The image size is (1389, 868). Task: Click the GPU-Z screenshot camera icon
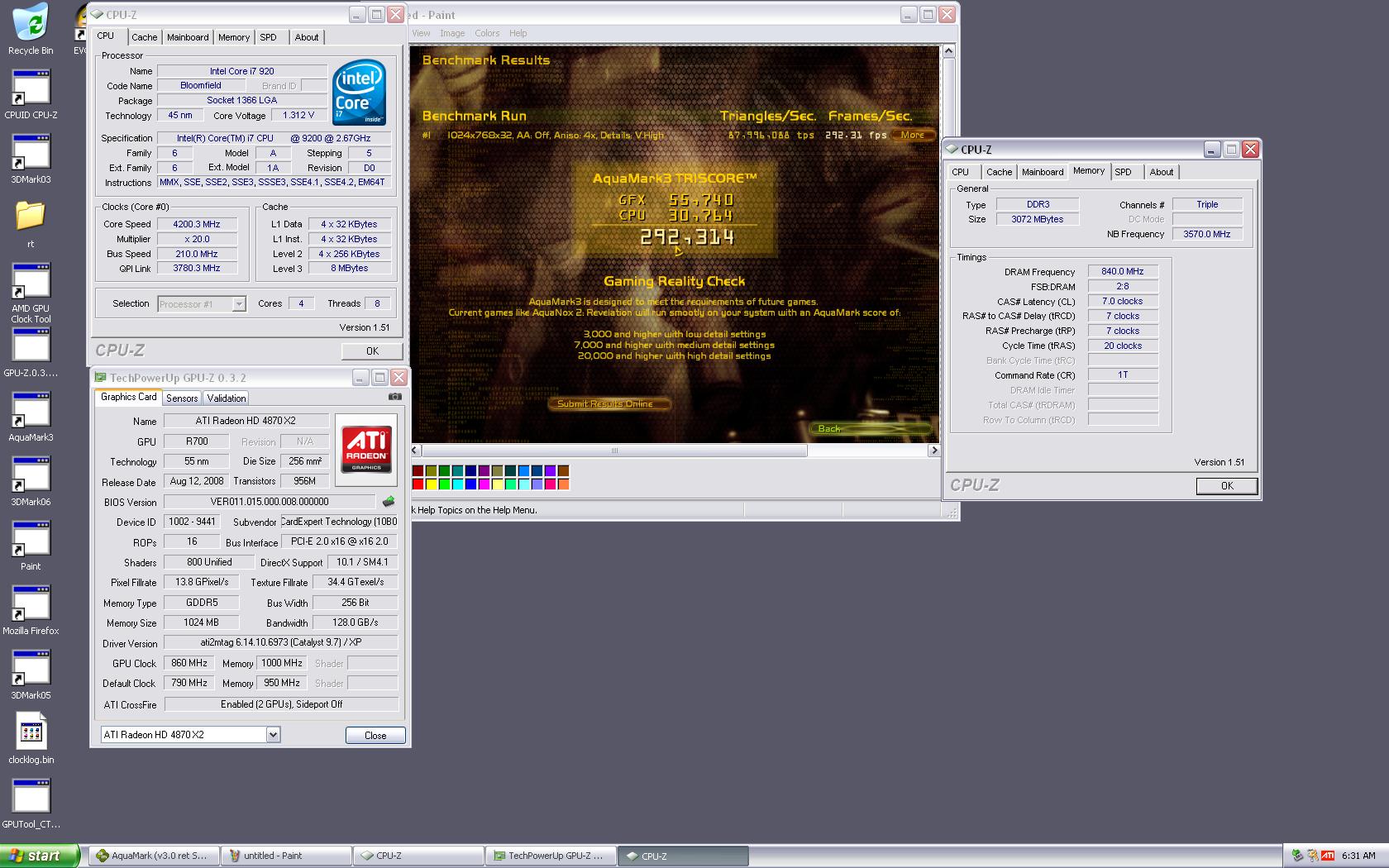(395, 397)
